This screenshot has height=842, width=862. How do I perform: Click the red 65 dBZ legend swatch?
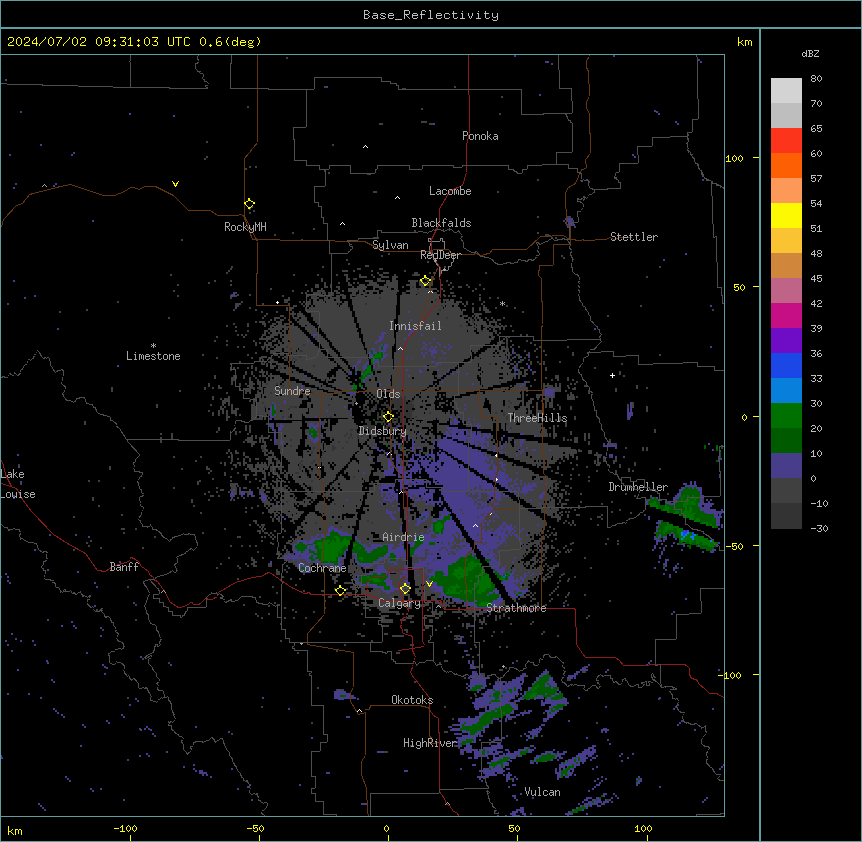[786, 141]
